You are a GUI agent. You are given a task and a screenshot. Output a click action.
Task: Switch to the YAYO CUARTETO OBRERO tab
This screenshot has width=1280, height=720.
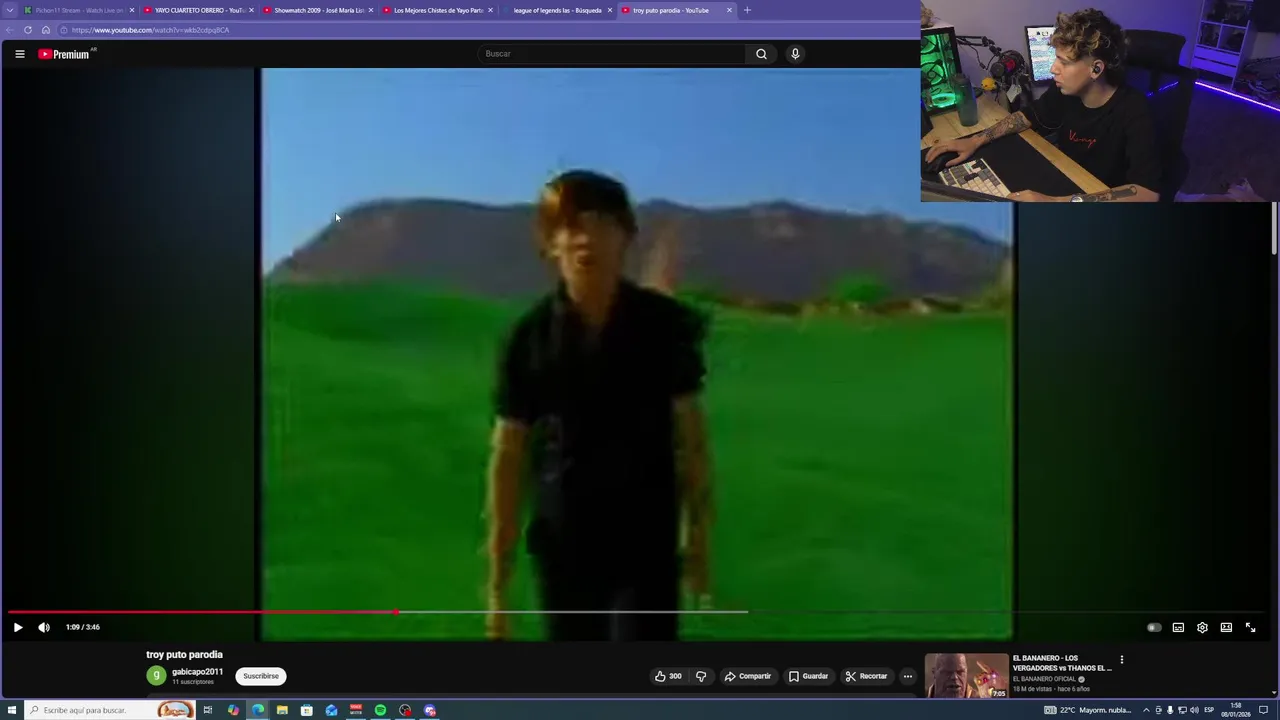pyautogui.click(x=198, y=10)
